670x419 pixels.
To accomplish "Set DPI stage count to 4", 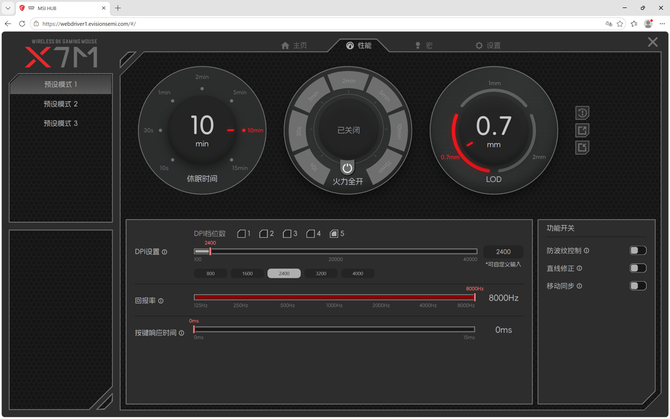I will click(313, 234).
